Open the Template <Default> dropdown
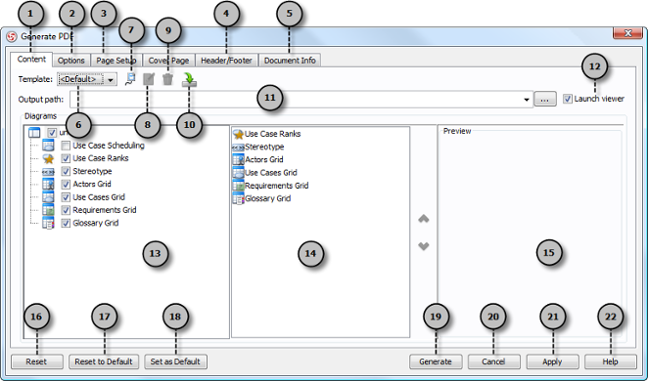Image resolution: width=648 pixels, height=381 pixels. [87, 79]
